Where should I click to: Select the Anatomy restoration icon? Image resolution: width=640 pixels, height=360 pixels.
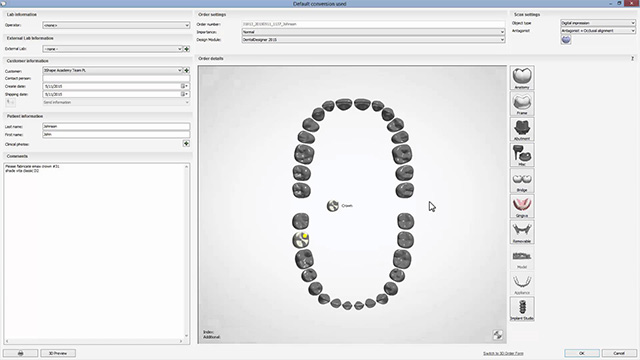pyautogui.click(x=522, y=78)
